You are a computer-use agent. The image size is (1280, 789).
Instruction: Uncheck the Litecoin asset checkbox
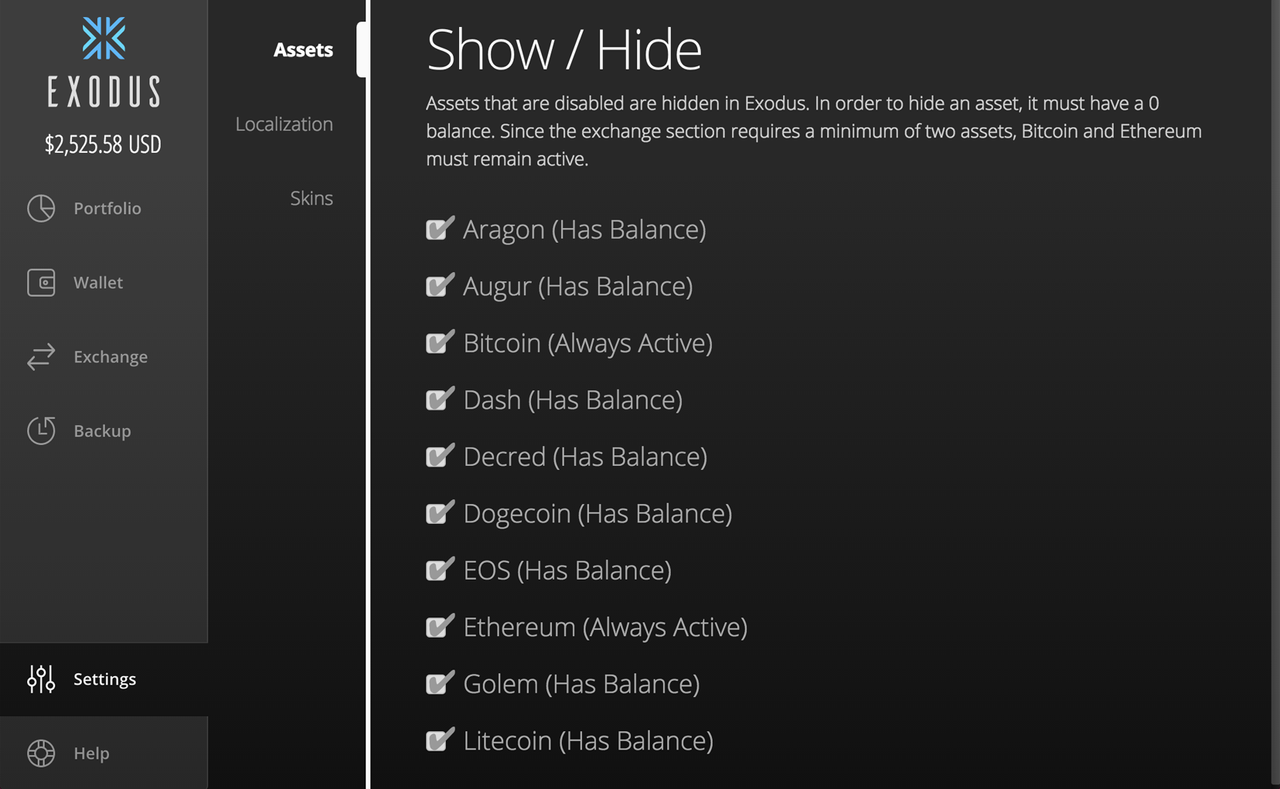coord(439,741)
